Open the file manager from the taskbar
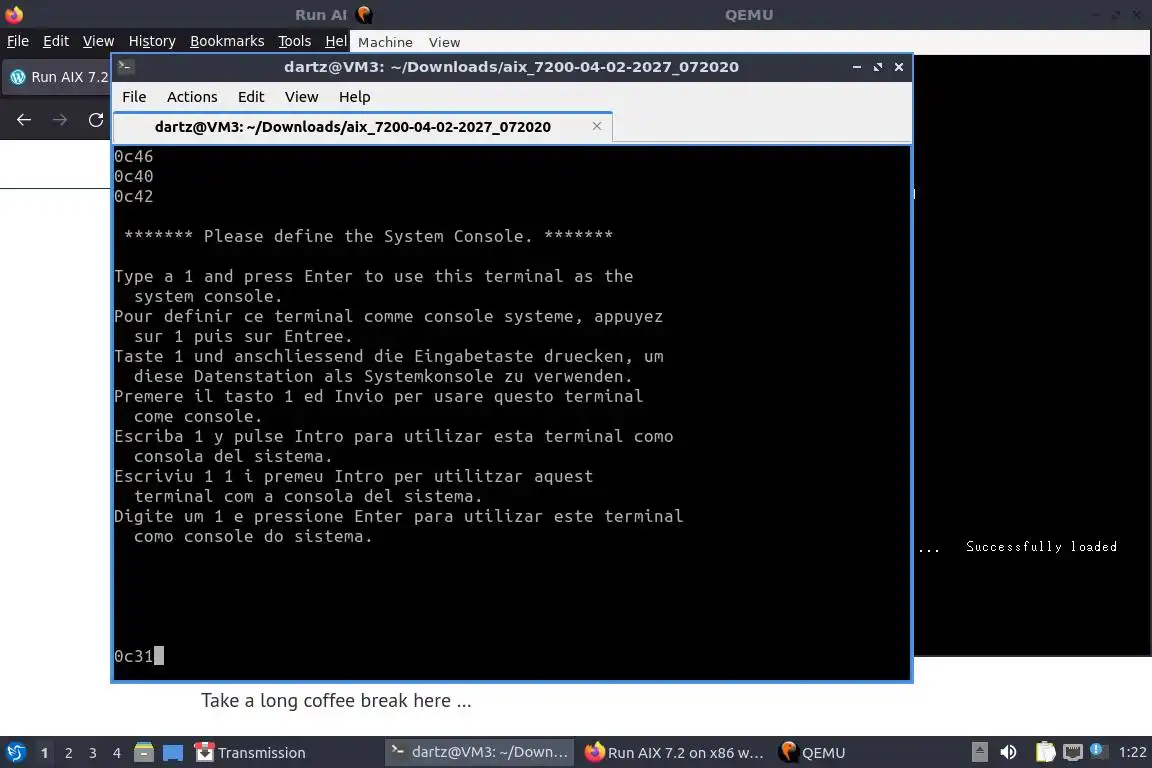Image resolution: width=1152 pixels, height=768 pixels. tap(144, 753)
